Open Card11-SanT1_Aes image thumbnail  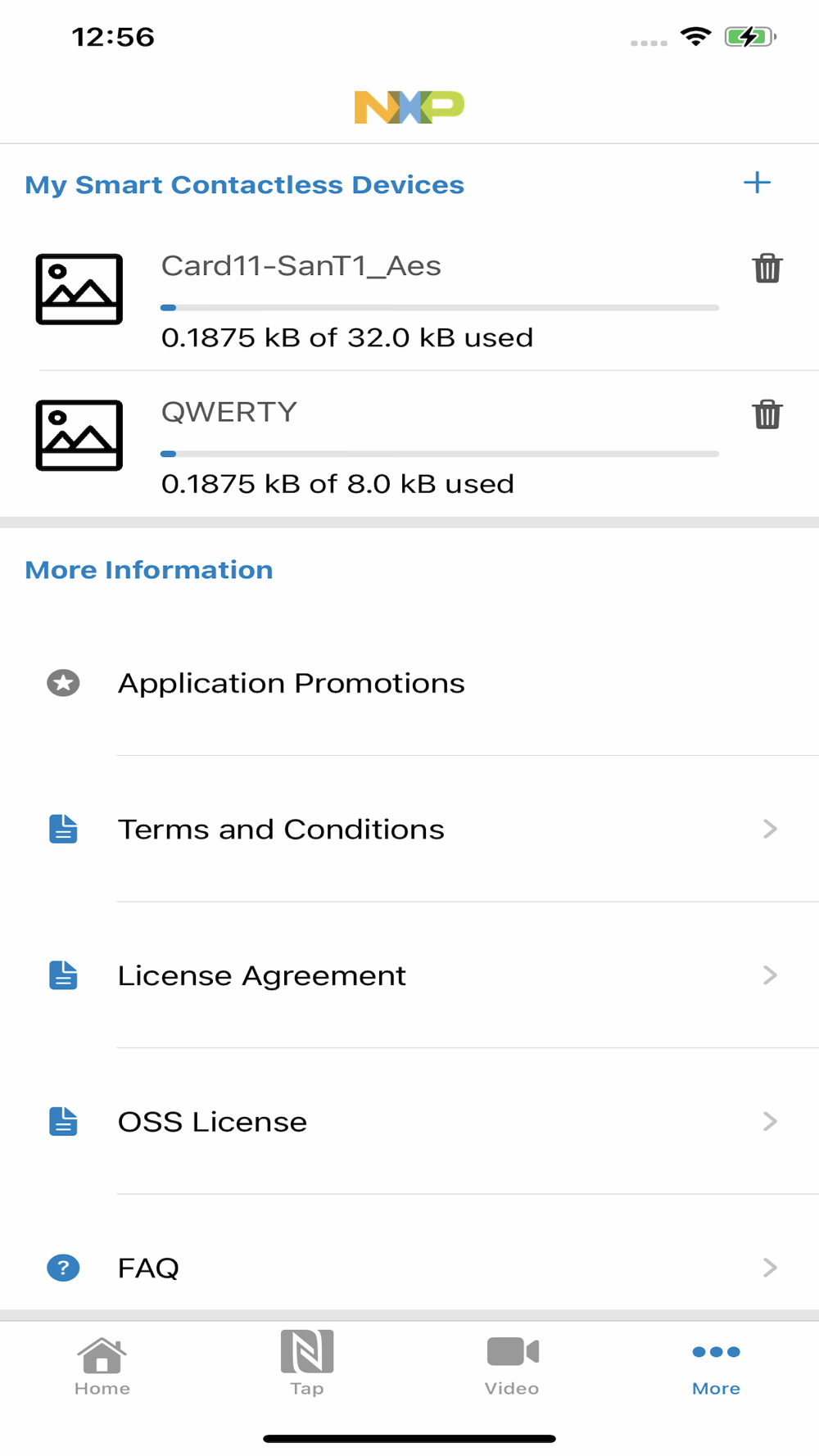coord(79,289)
